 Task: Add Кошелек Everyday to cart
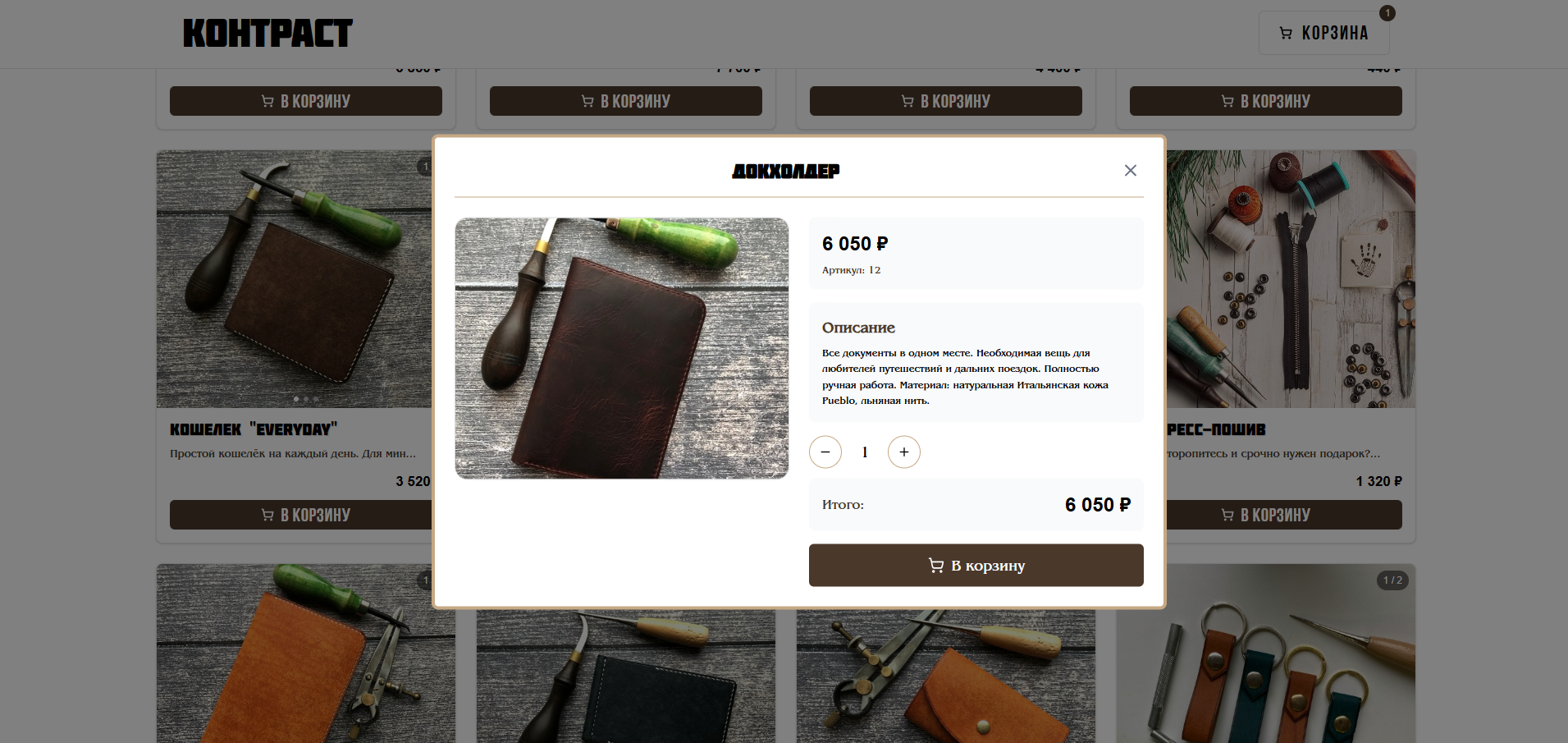click(301, 515)
